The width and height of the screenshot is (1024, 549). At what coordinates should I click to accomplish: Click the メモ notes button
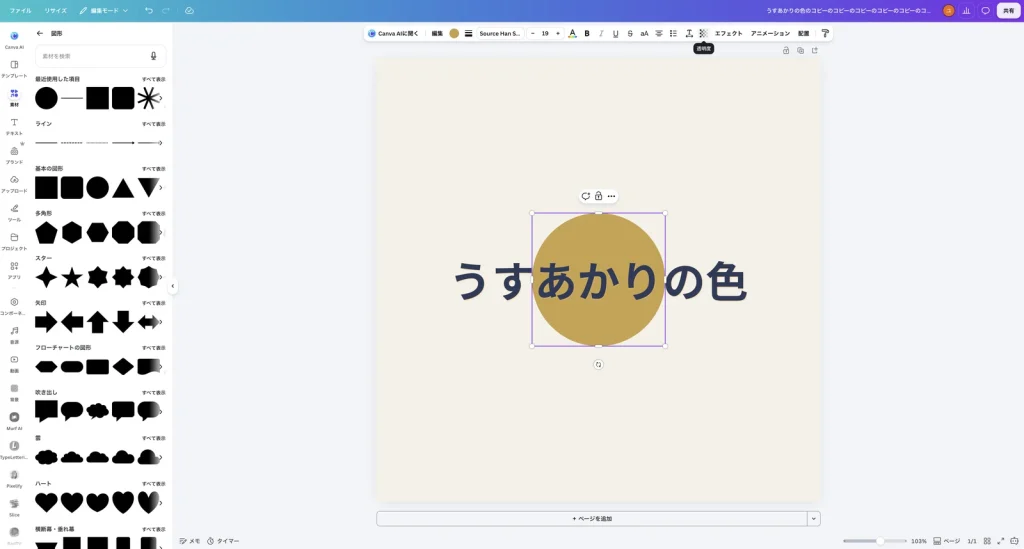(190, 541)
